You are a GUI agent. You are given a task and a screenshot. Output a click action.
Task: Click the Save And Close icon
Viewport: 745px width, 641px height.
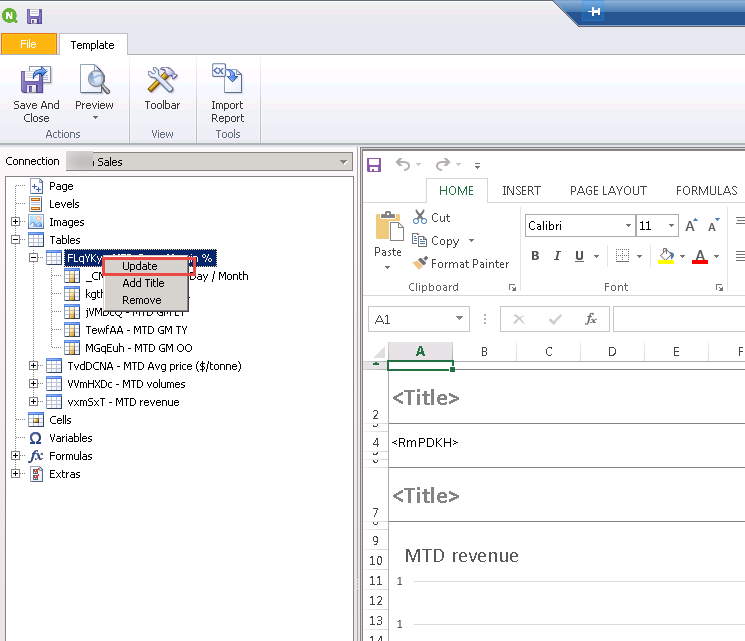click(x=36, y=80)
